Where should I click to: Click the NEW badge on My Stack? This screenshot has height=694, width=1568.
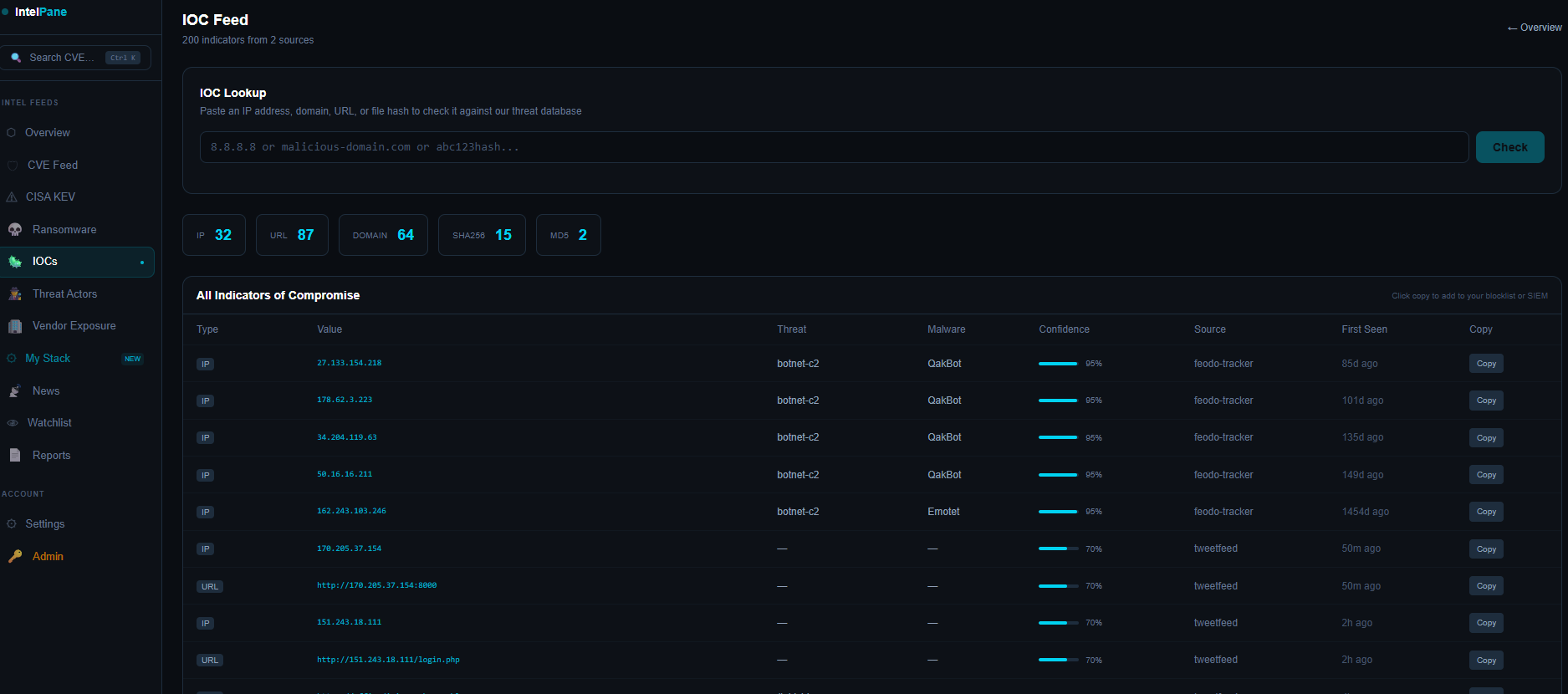pos(133,359)
